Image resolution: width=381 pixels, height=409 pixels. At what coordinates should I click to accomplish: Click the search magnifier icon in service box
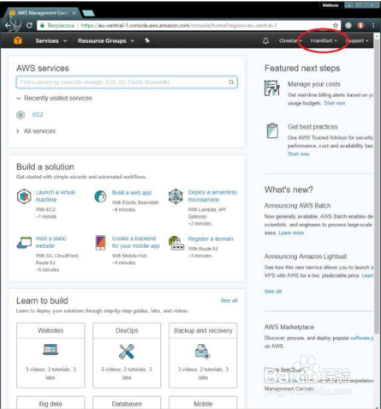click(231, 82)
